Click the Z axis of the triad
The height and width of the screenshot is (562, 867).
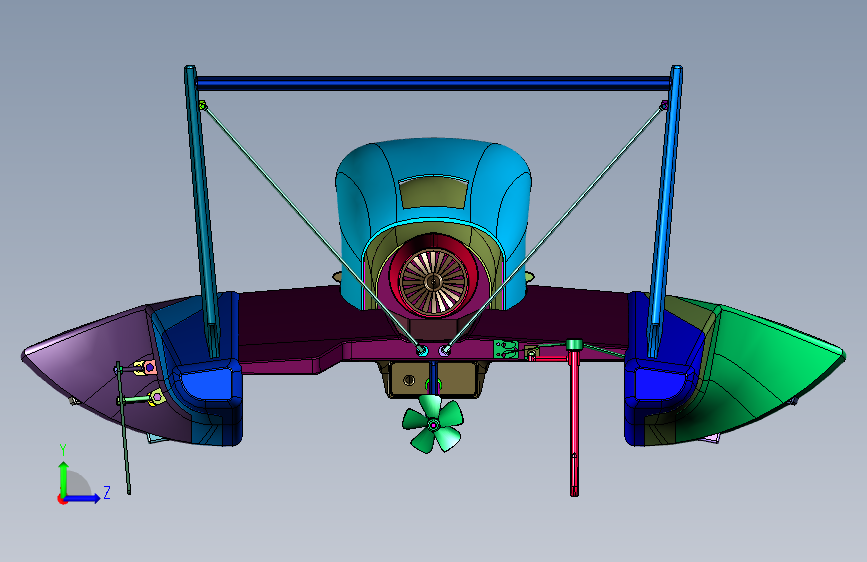tap(83, 498)
